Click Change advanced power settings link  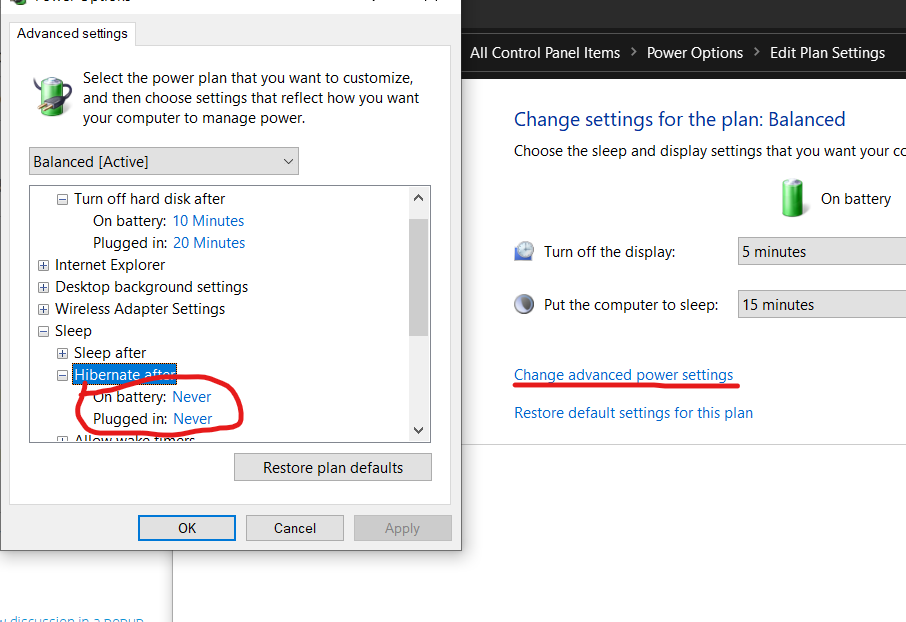(x=623, y=375)
